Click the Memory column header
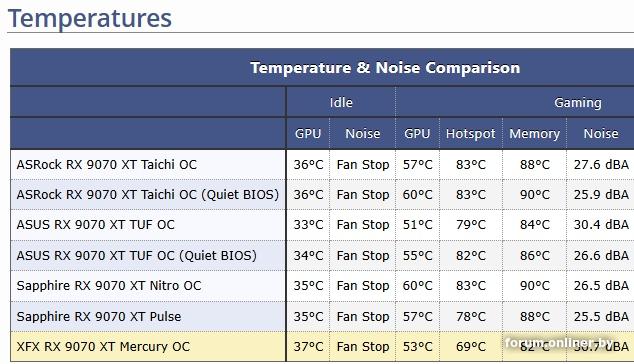The width and height of the screenshot is (634, 364). coord(535,133)
